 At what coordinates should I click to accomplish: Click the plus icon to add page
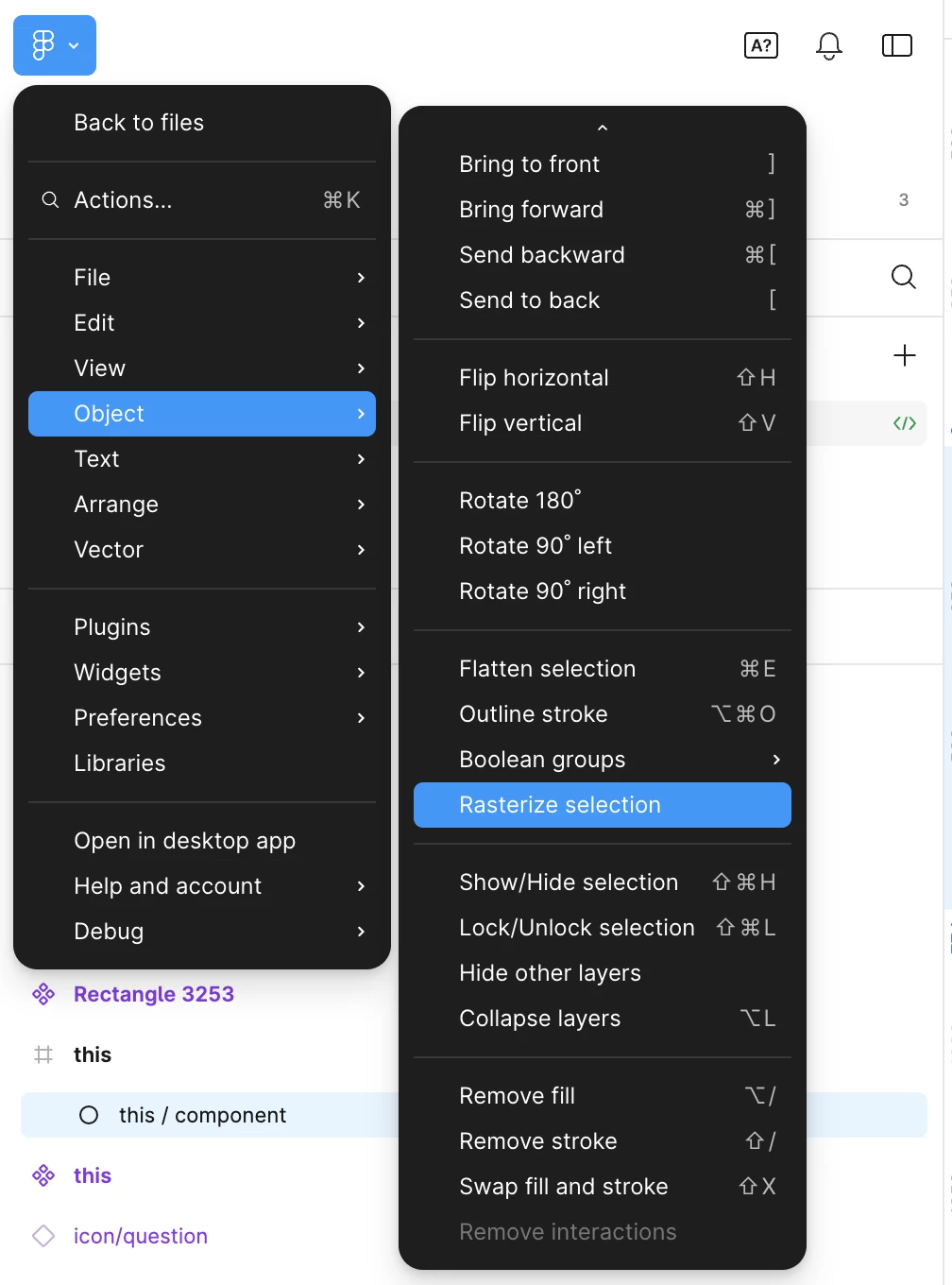(904, 355)
